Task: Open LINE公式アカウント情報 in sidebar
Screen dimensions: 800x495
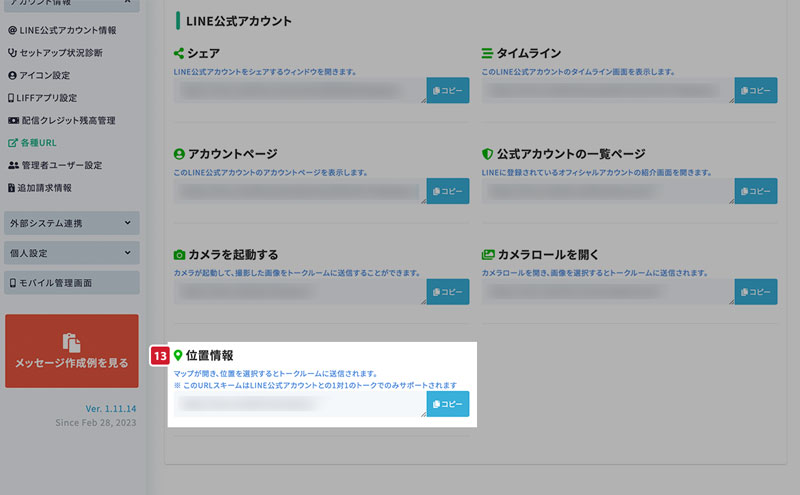Action: coord(62,30)
